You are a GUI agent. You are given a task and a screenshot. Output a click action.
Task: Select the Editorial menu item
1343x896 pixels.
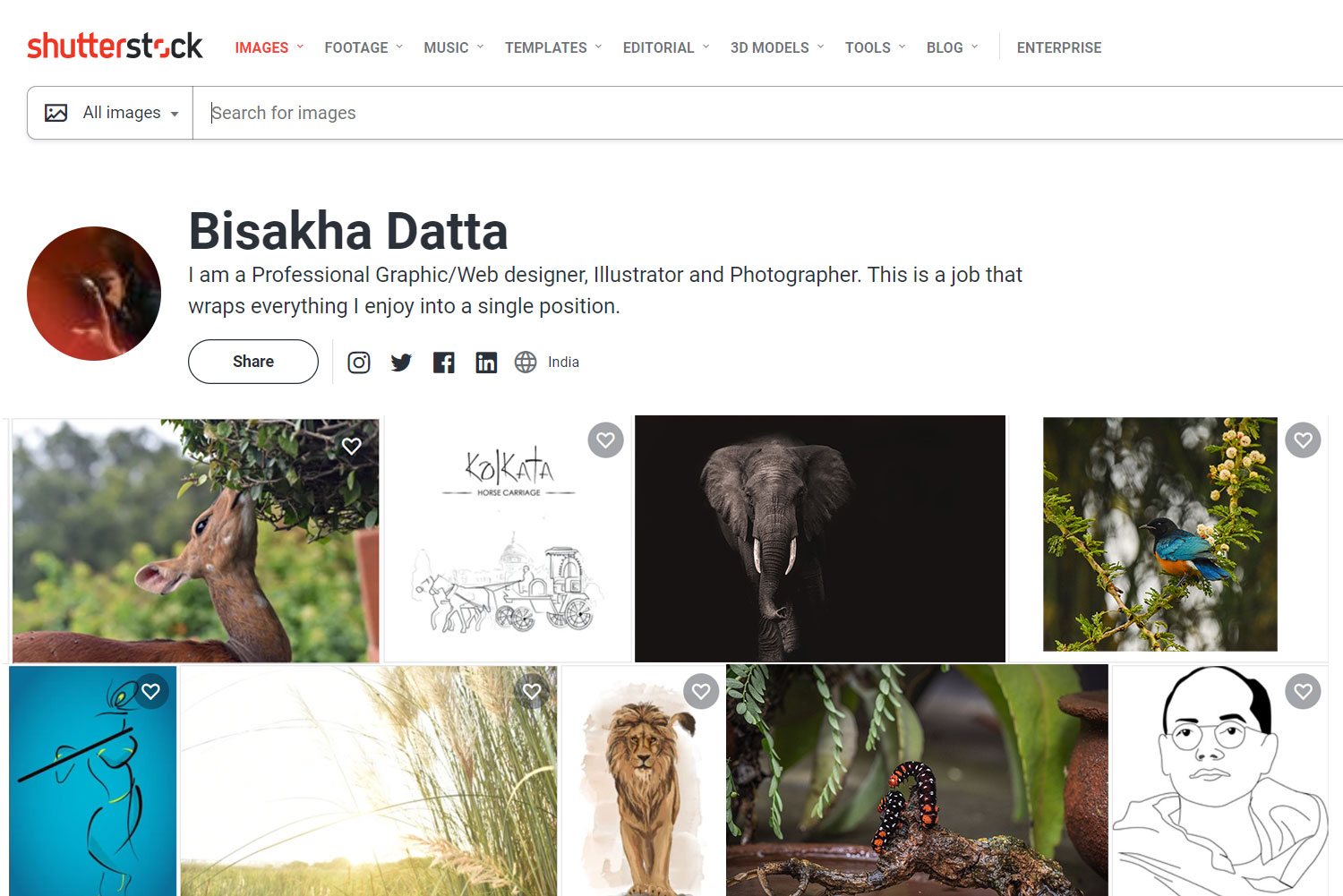666,47
